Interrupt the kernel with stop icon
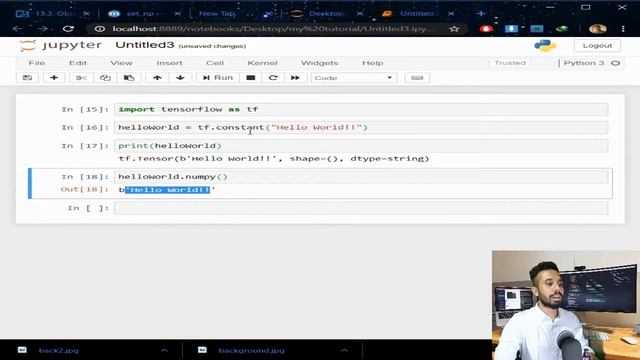The image size is (640, 360). click(251, 78)
